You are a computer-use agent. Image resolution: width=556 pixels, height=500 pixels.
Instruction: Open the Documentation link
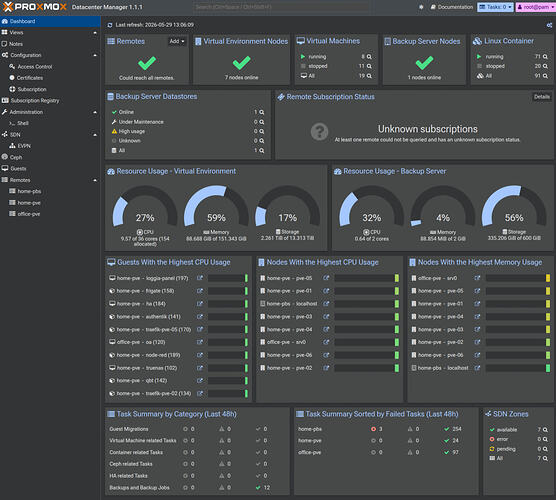click(452, 7)
